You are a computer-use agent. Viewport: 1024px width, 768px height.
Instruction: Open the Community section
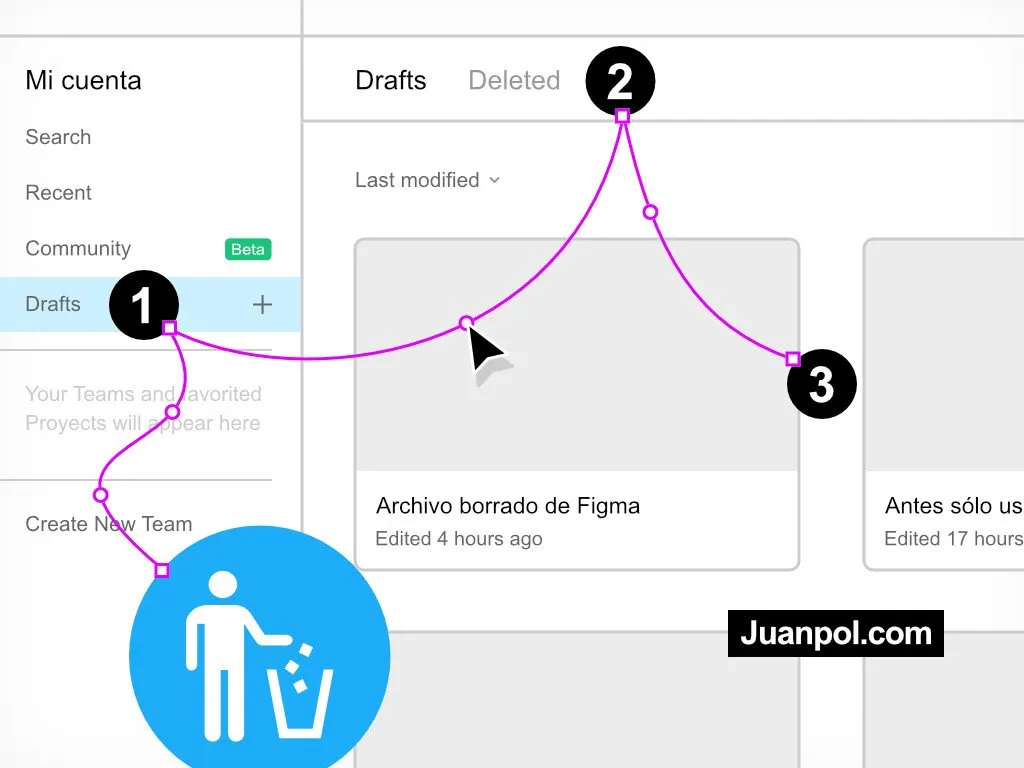[78, 248]
